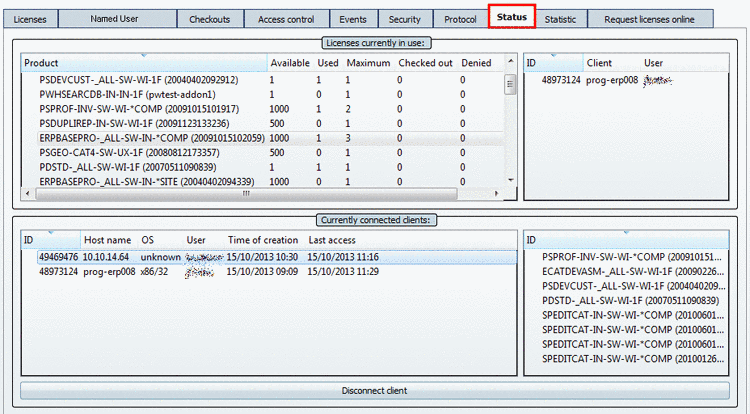Switch to Access control tab
The width and height of the screenshot is (750, 414).
pyautogui.click(x=286, y=19)
